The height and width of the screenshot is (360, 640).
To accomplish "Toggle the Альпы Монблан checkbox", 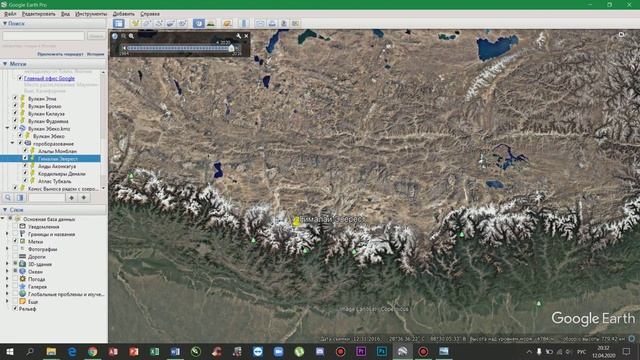I will pyautogui.click(x=25, y=151).
